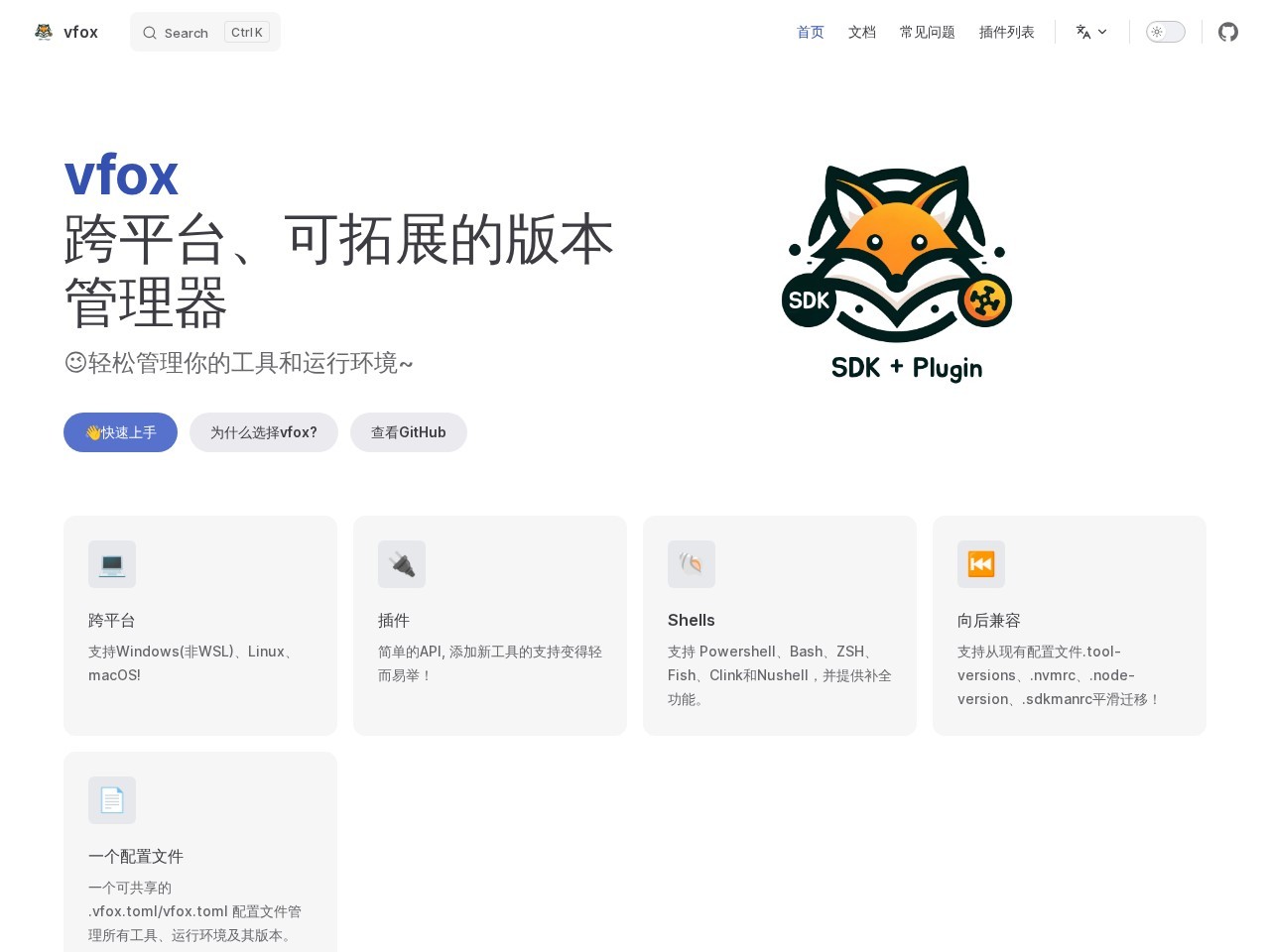This screenshot has height=952, width=1270.
Task: Click the Shells card title
Action: point(692,620)
